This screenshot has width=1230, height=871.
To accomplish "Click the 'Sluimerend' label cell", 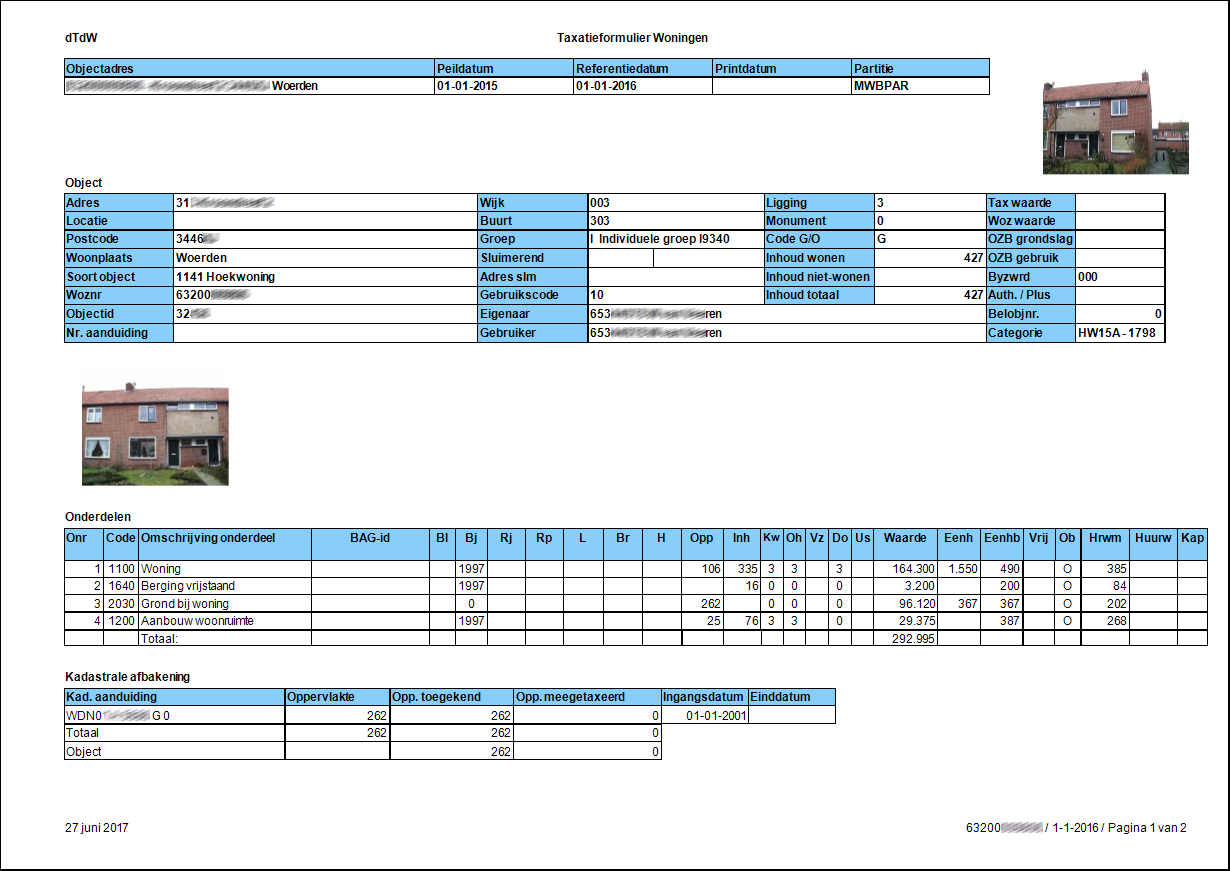I will pos(533,258).
